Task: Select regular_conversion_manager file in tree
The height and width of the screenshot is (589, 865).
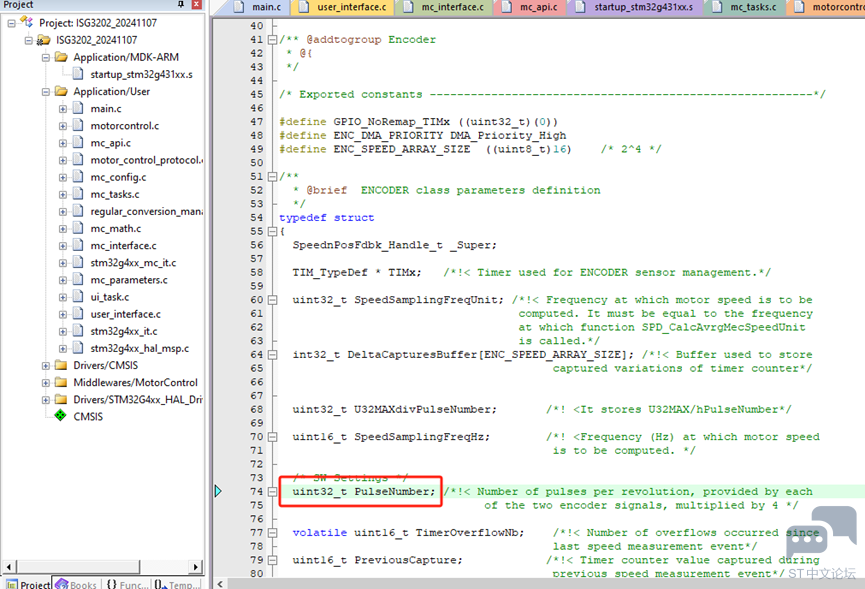Action: pyautogui.click(x=146, y=211)
